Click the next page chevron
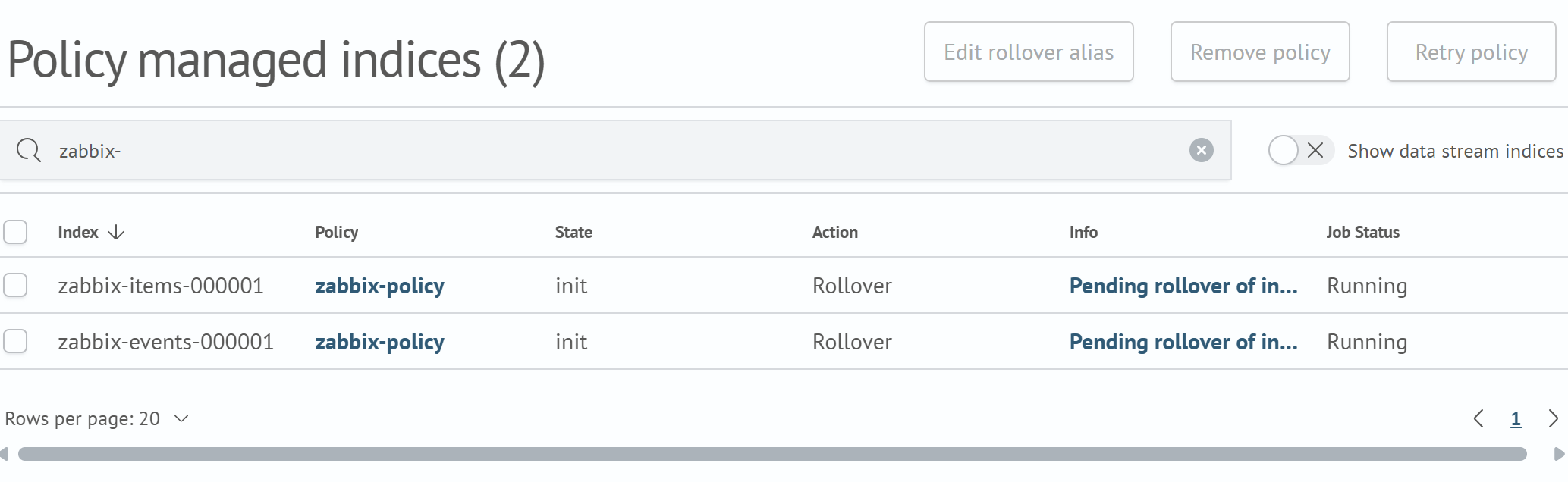This screenshot has width=1568, height=482. click(x=1553, y=418)
